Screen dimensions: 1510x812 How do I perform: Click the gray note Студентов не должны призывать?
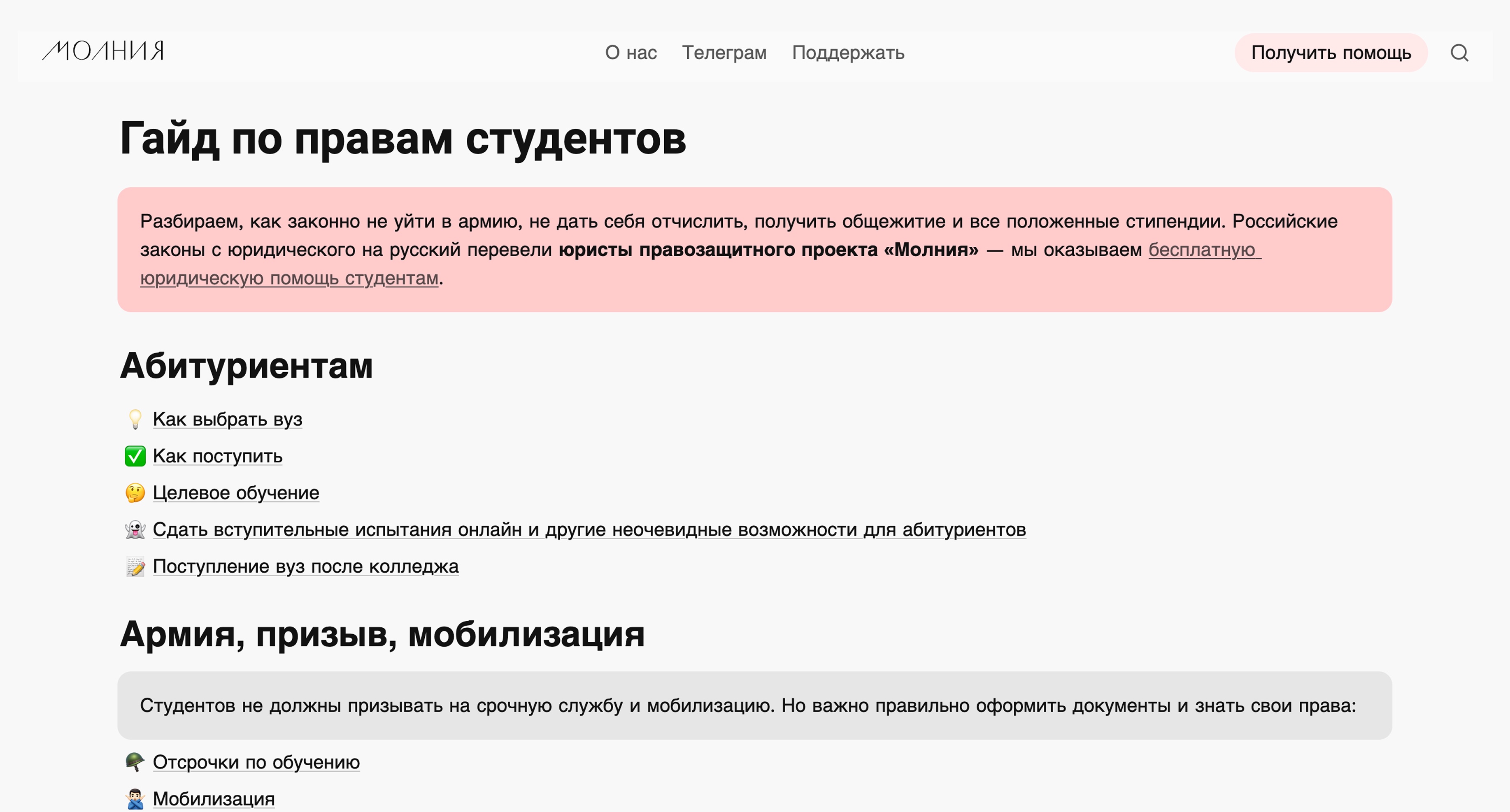pyautogui.click(x=754, y=705)
